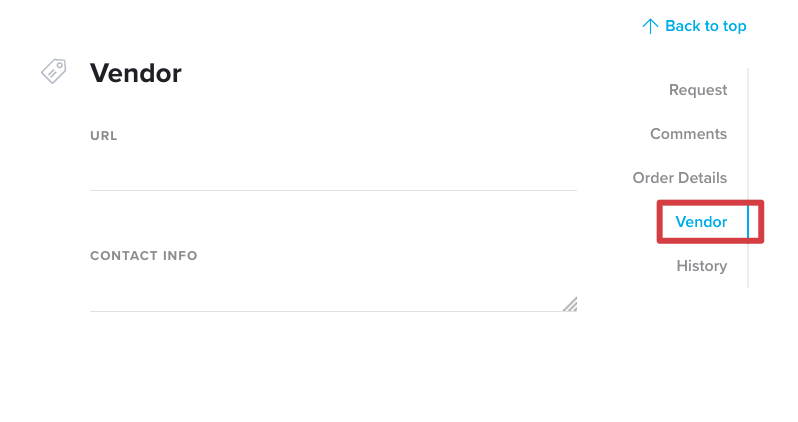
Task: Click the gray vertical divider near History
Action: (748, 266)
